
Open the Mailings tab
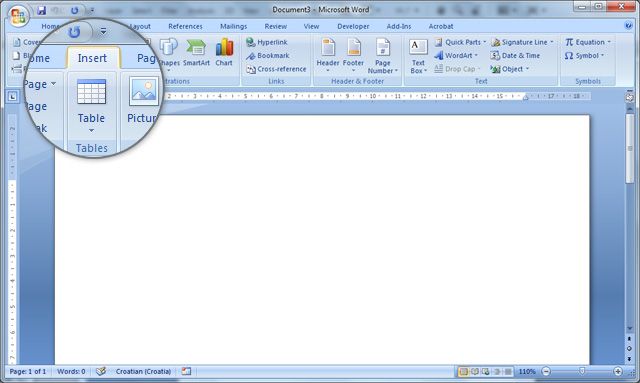click(233, 26)
